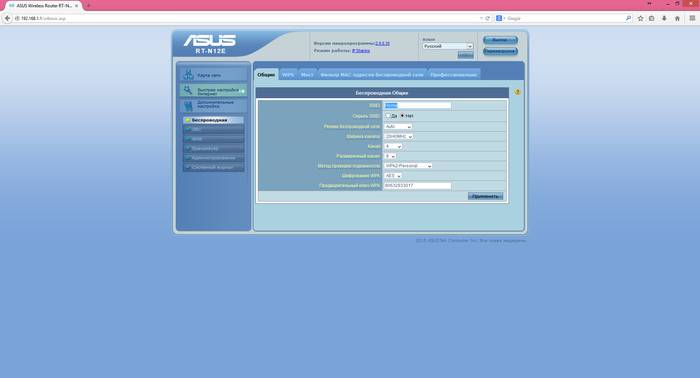Select WAN in the sidebar submenu

[213, 139]
